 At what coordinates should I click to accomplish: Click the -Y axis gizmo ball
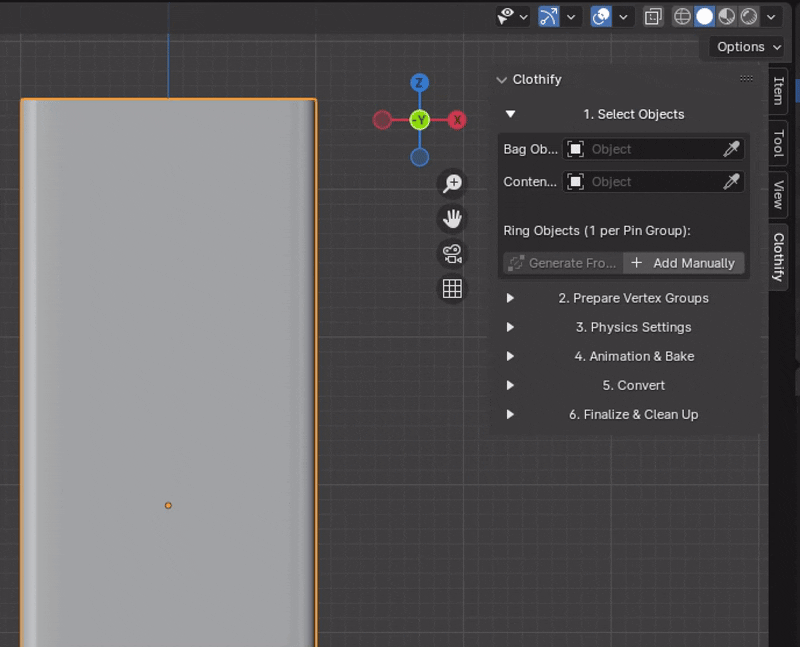click(419, 120)
